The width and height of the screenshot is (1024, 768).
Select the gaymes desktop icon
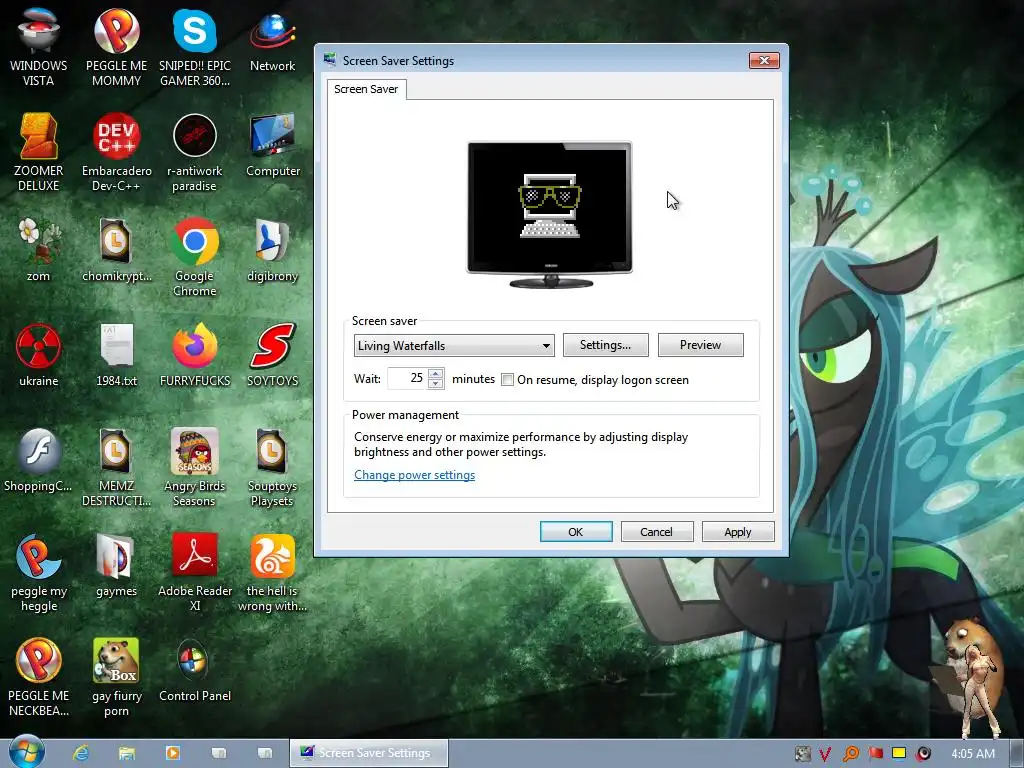[116, 566]
